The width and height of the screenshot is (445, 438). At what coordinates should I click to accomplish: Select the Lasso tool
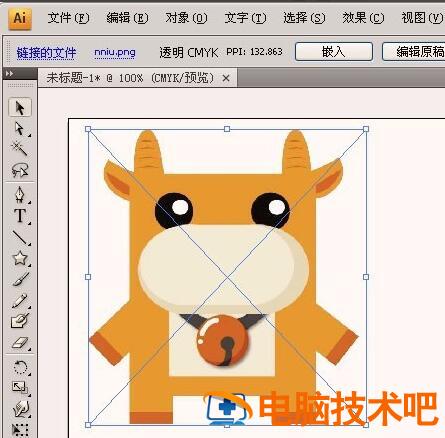[x=20, y=170]
